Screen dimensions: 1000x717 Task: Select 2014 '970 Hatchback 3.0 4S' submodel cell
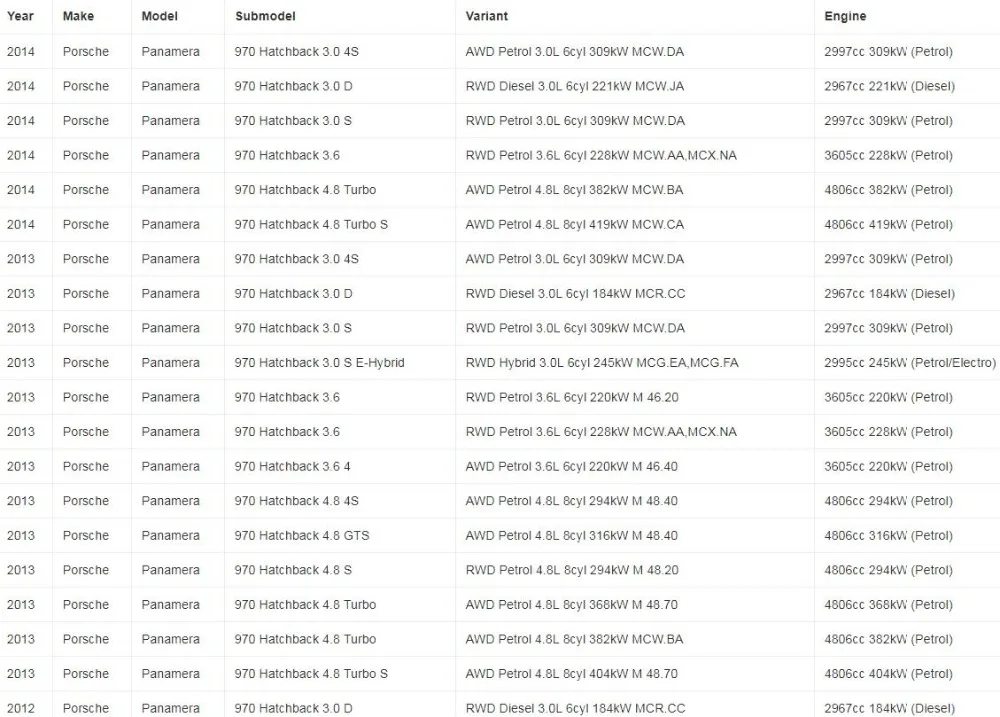297,52
